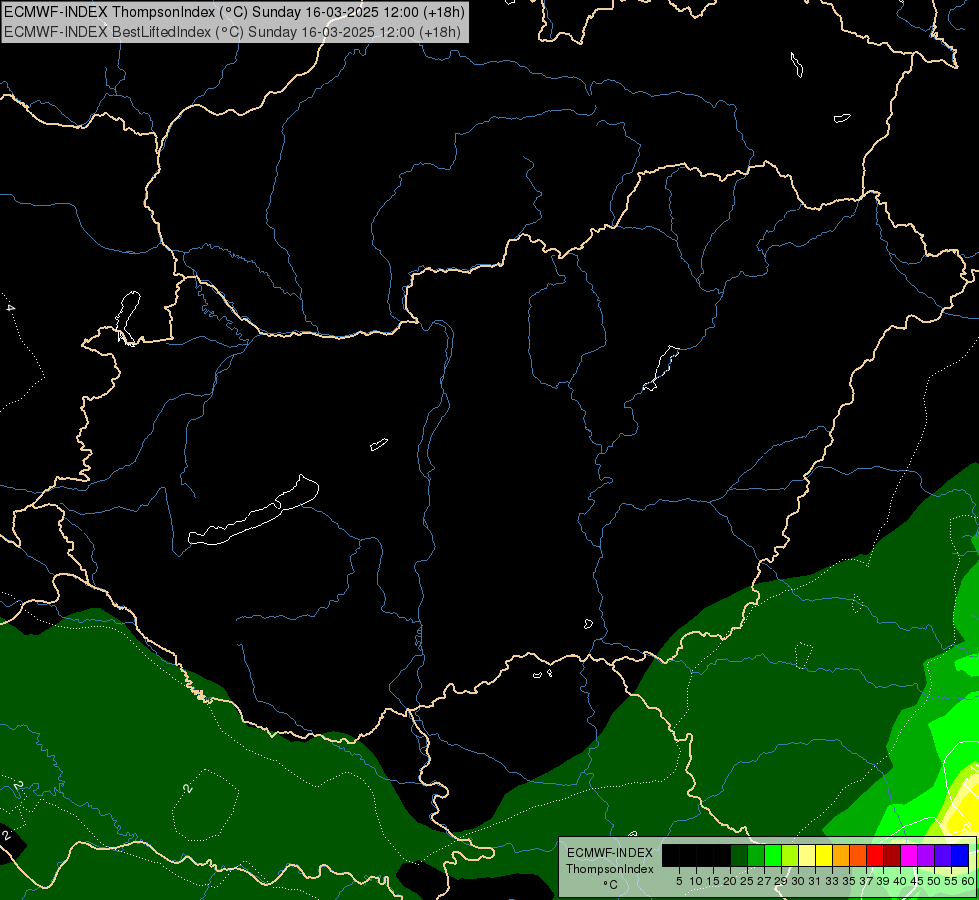Click the legend title 'ECMWF-INDEX'

click(610, 853)
